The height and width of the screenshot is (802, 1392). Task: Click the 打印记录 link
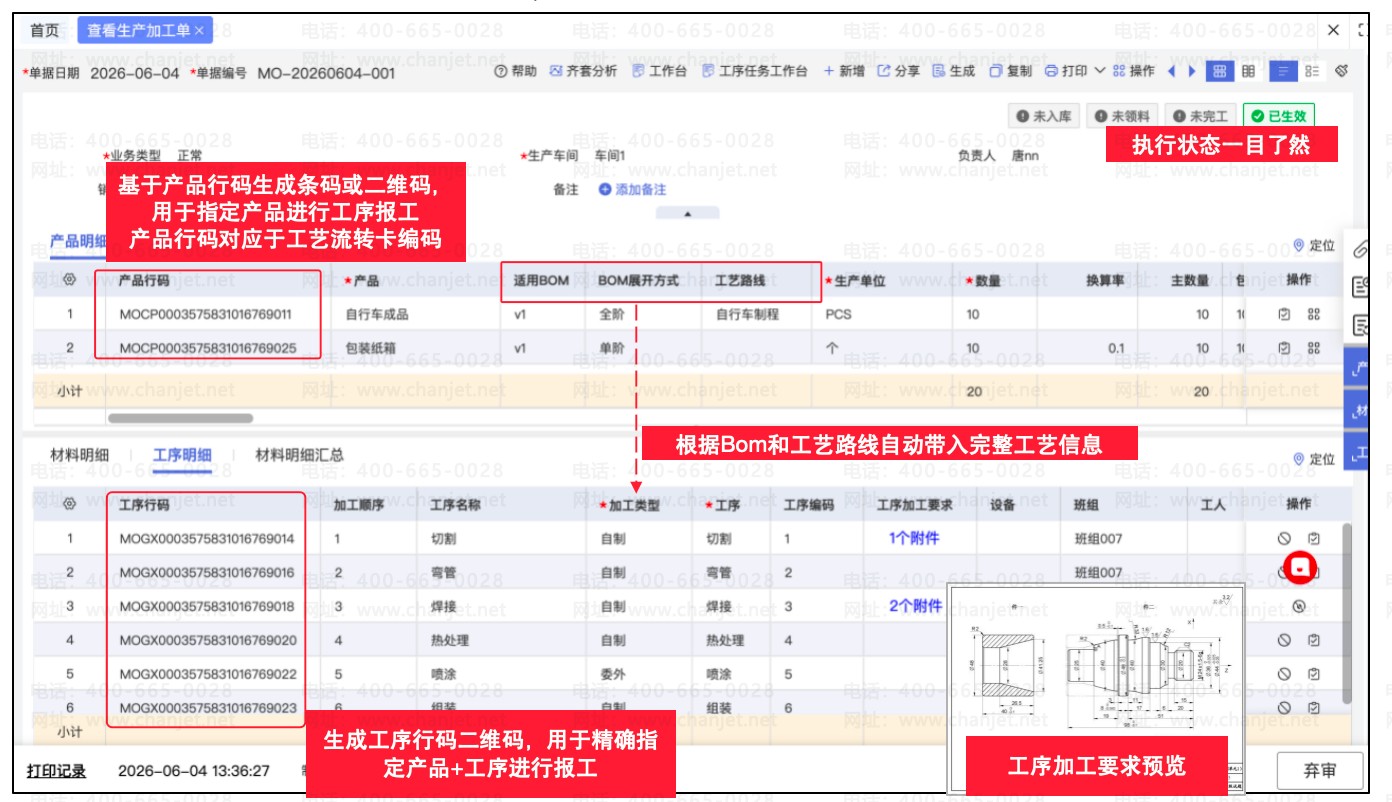tap(56, 771)
